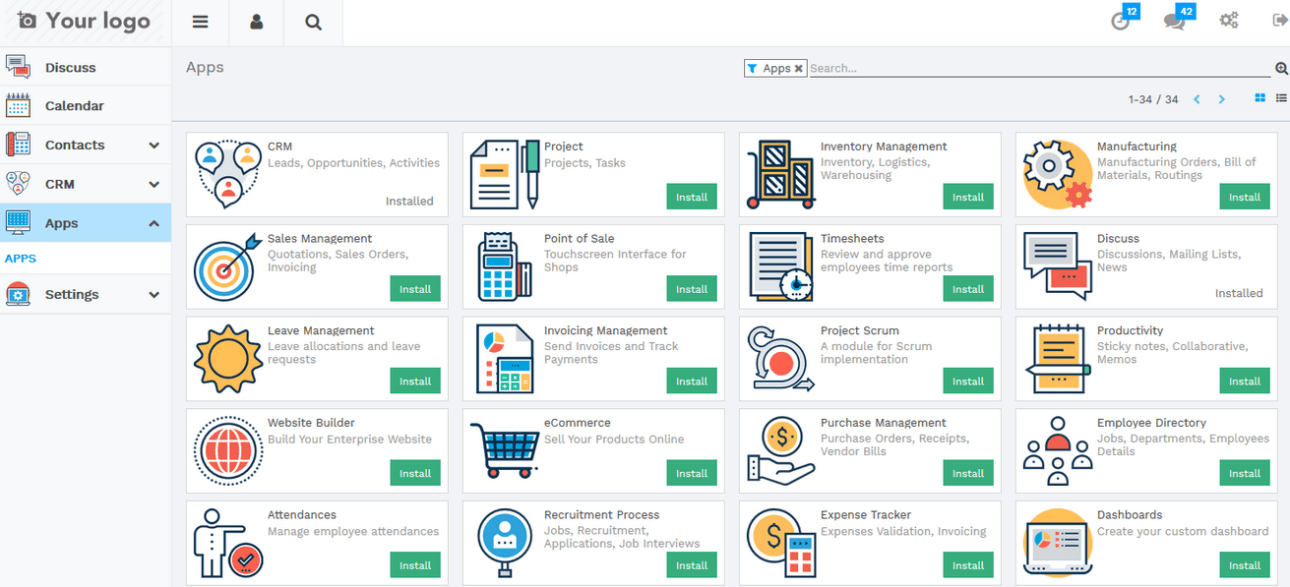Open Discuss in the sidebar

pos(85,67)
